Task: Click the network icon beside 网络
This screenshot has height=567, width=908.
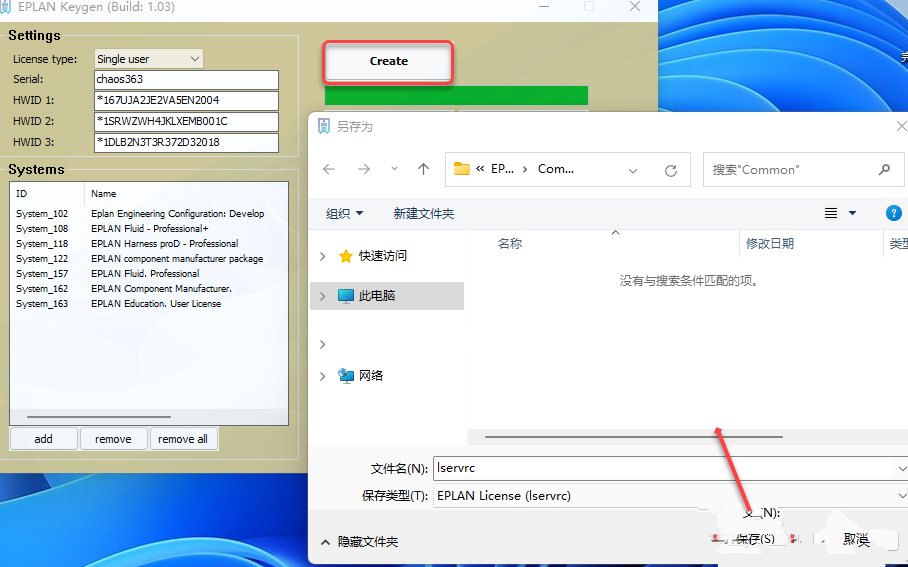Action: click(x=346, y=376)
